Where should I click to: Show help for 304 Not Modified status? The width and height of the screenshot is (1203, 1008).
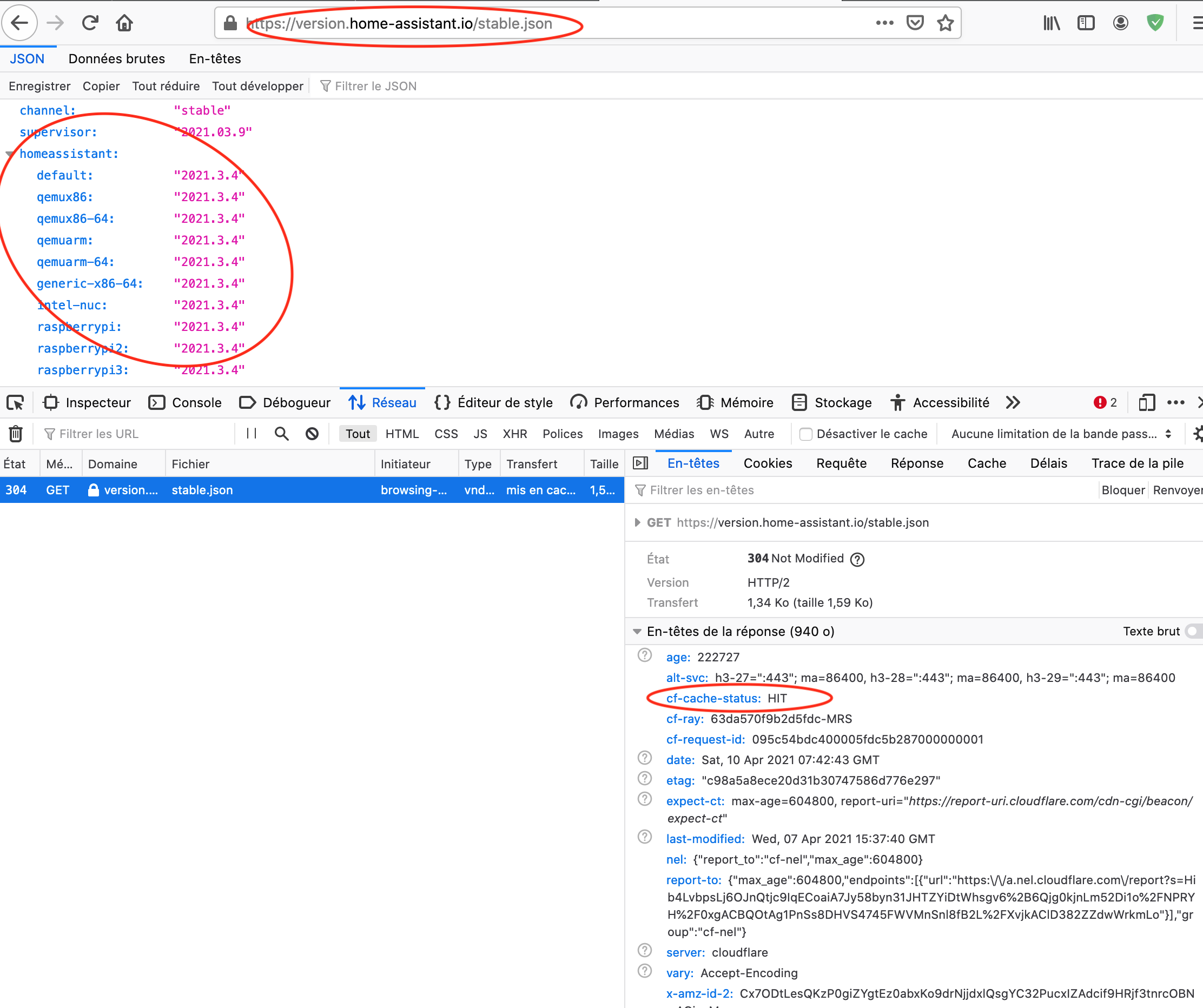[x=857, y=559]
